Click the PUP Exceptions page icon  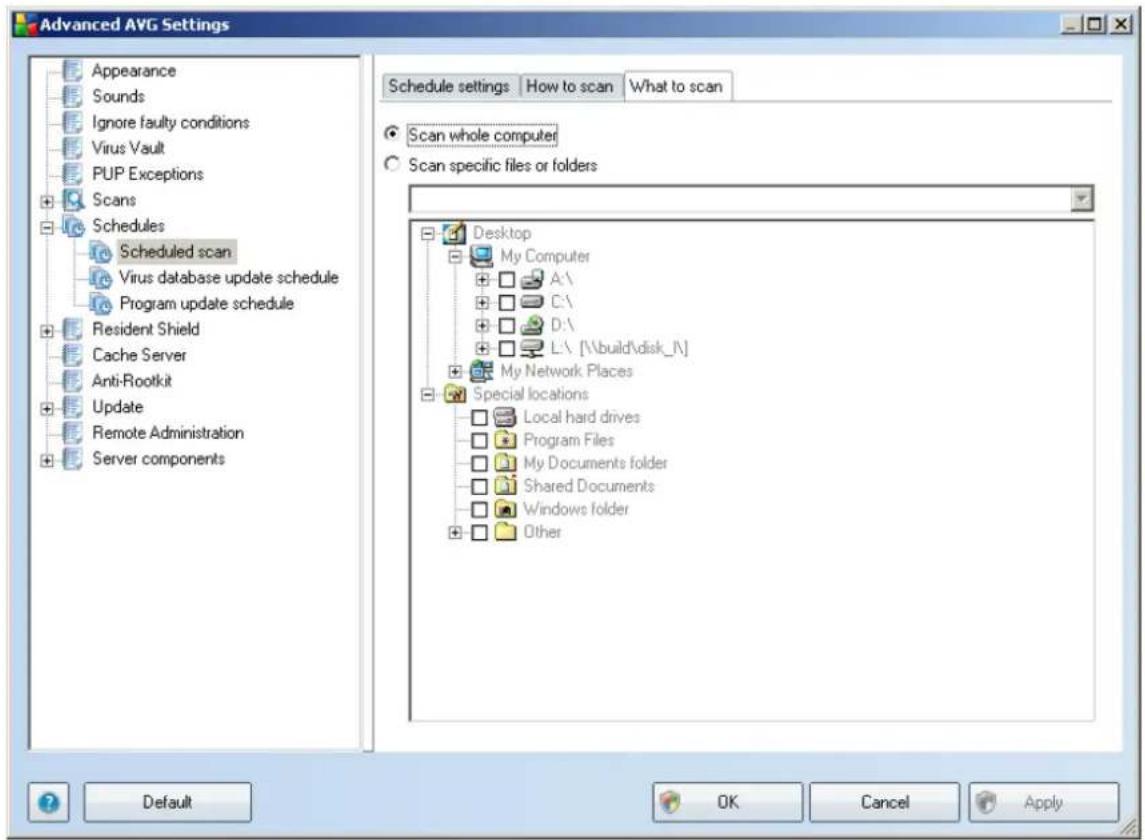[72, 174]
